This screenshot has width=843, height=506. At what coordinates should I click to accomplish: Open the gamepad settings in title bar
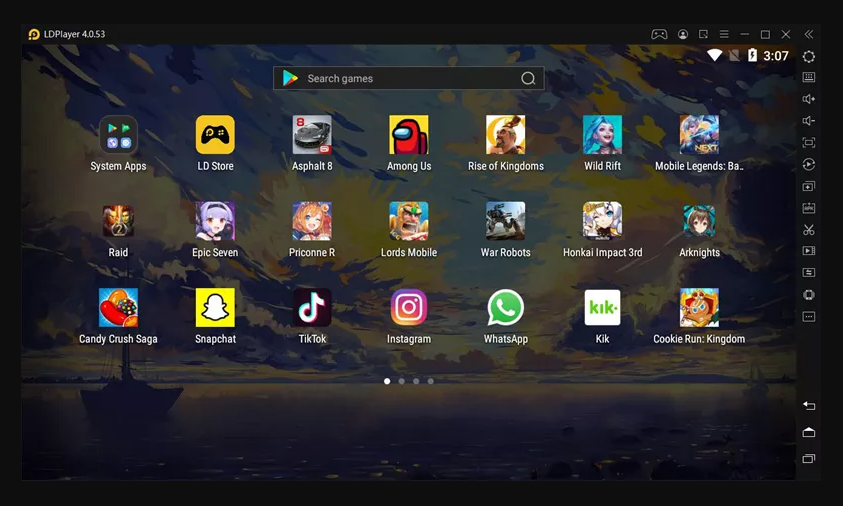[x=659, y=34]
